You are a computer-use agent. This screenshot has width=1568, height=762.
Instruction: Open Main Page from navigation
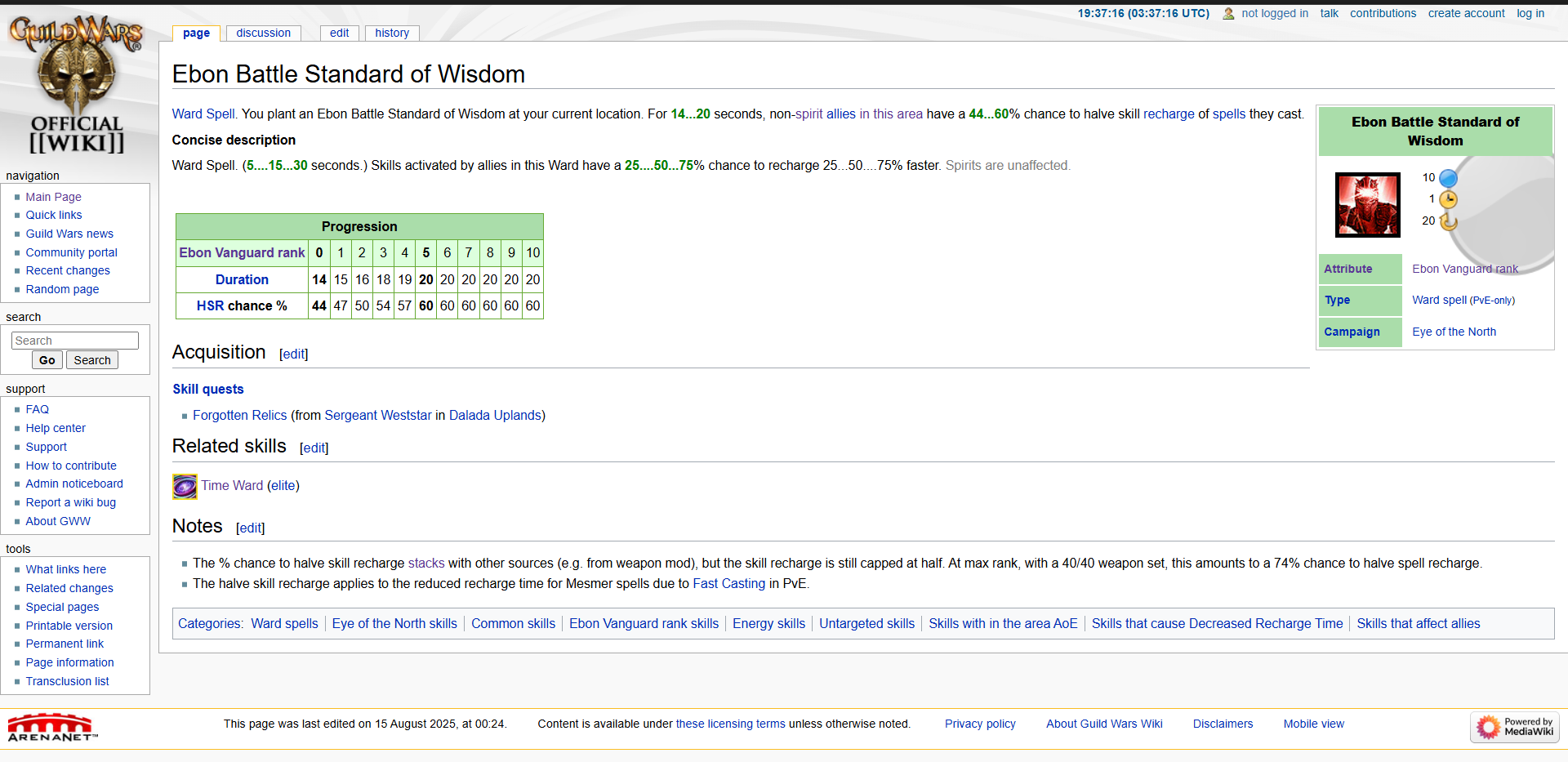53,197
